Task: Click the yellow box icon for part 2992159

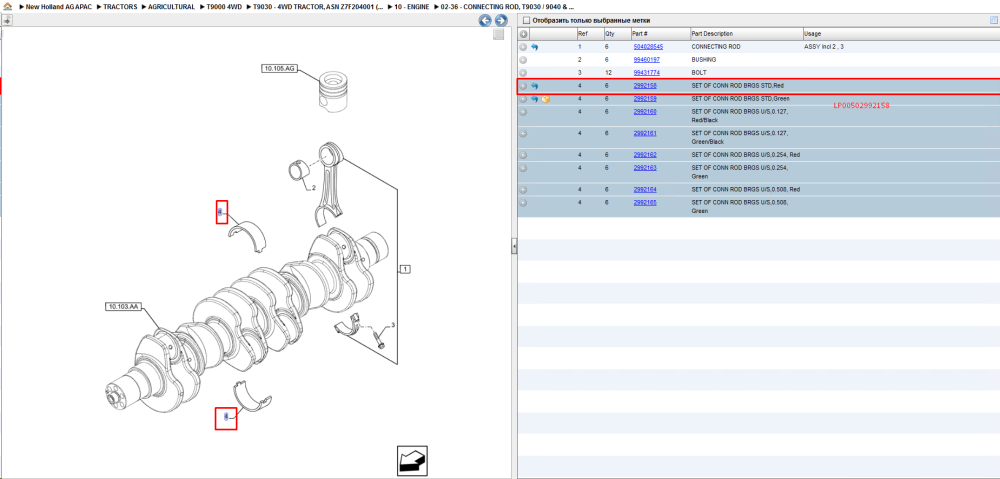Action: (545, 99)
